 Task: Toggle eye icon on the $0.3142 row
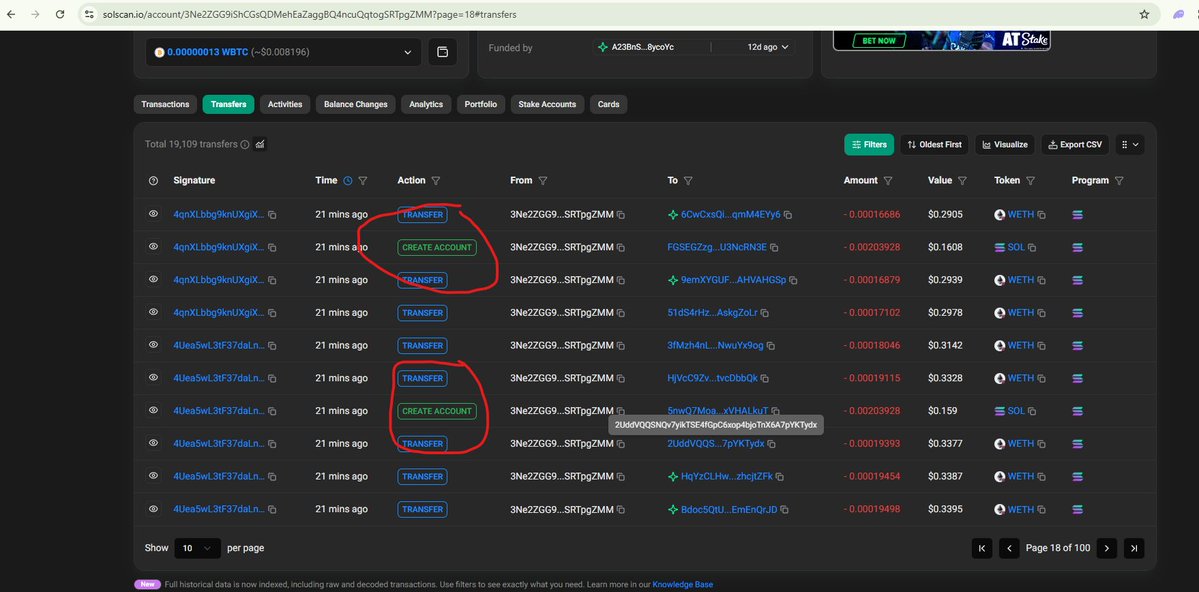153,345
